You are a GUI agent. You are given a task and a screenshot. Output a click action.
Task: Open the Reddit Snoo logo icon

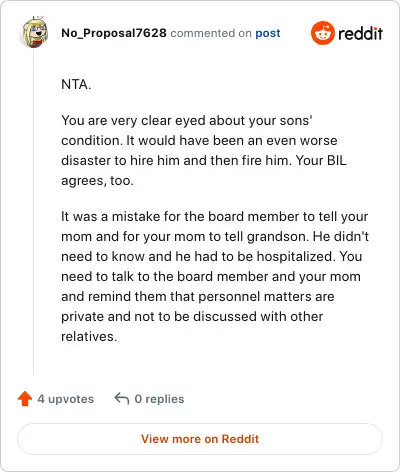[x=322, y=33]
